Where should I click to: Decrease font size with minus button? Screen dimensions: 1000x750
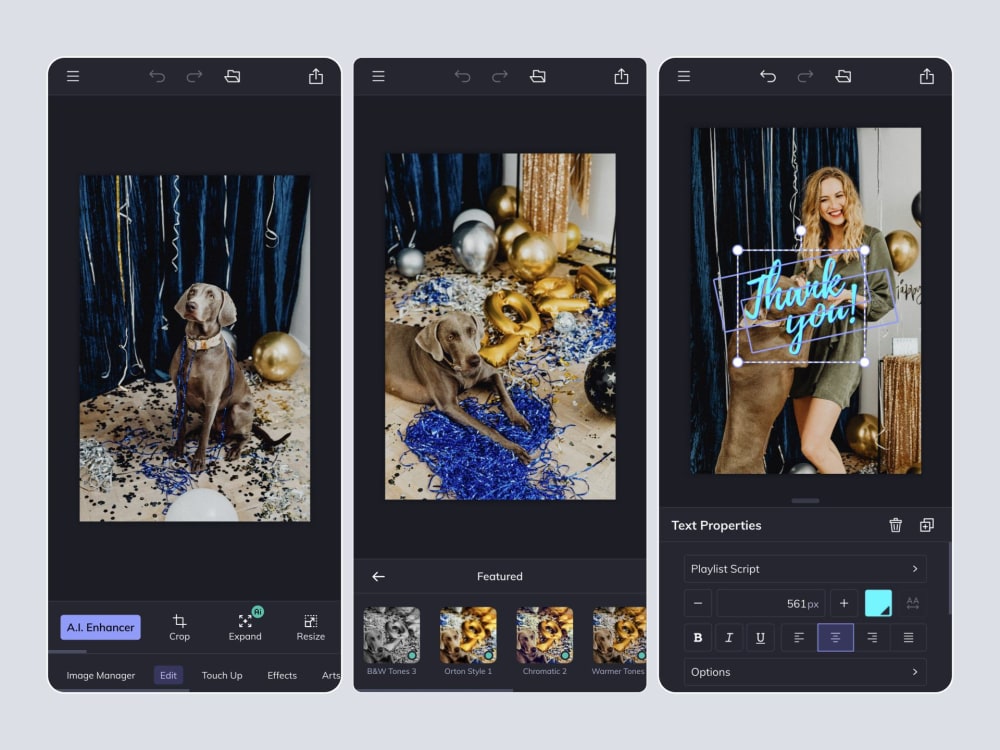click(x=698, y=603)
